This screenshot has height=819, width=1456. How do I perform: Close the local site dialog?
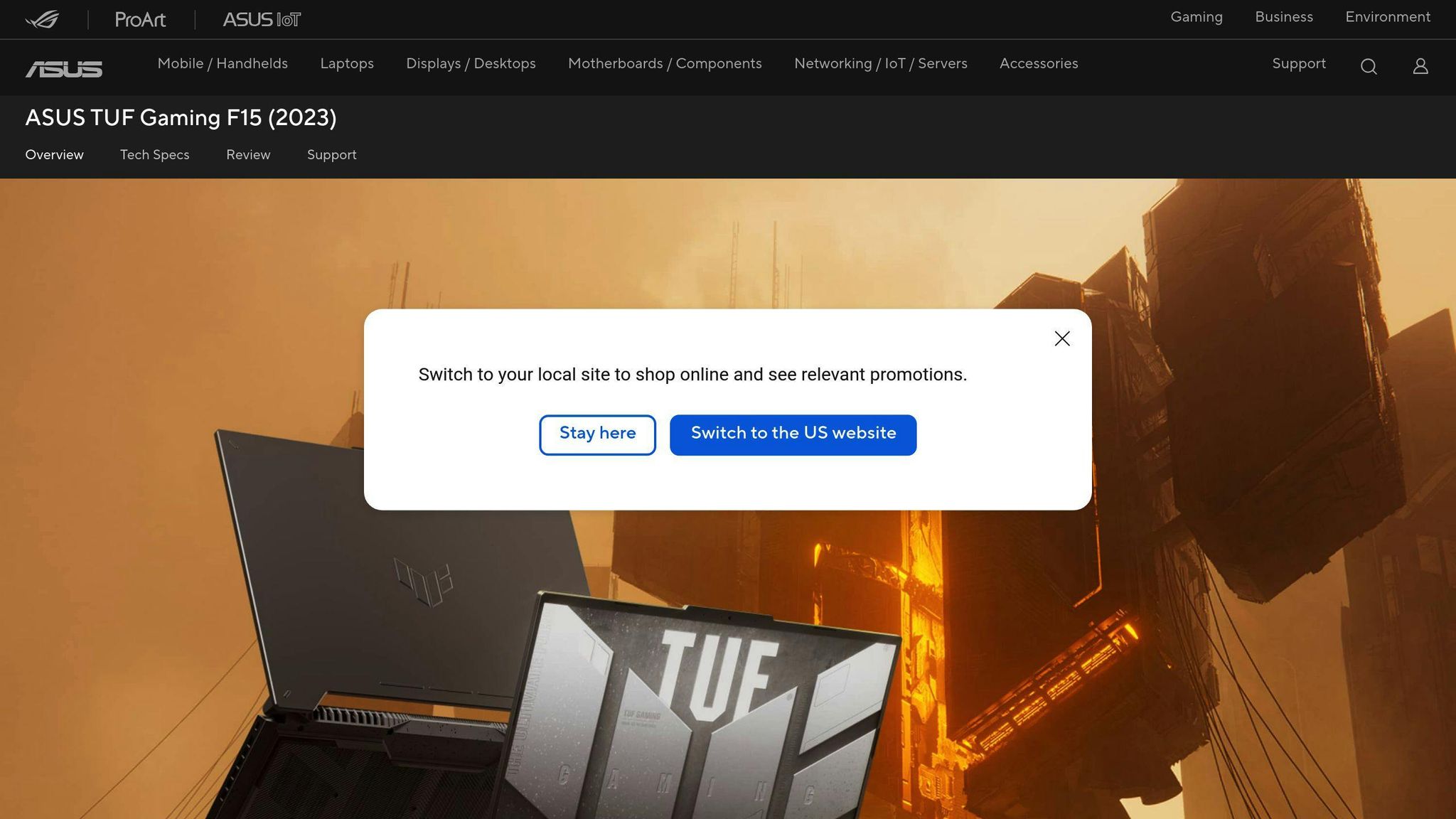(1062, 338)
